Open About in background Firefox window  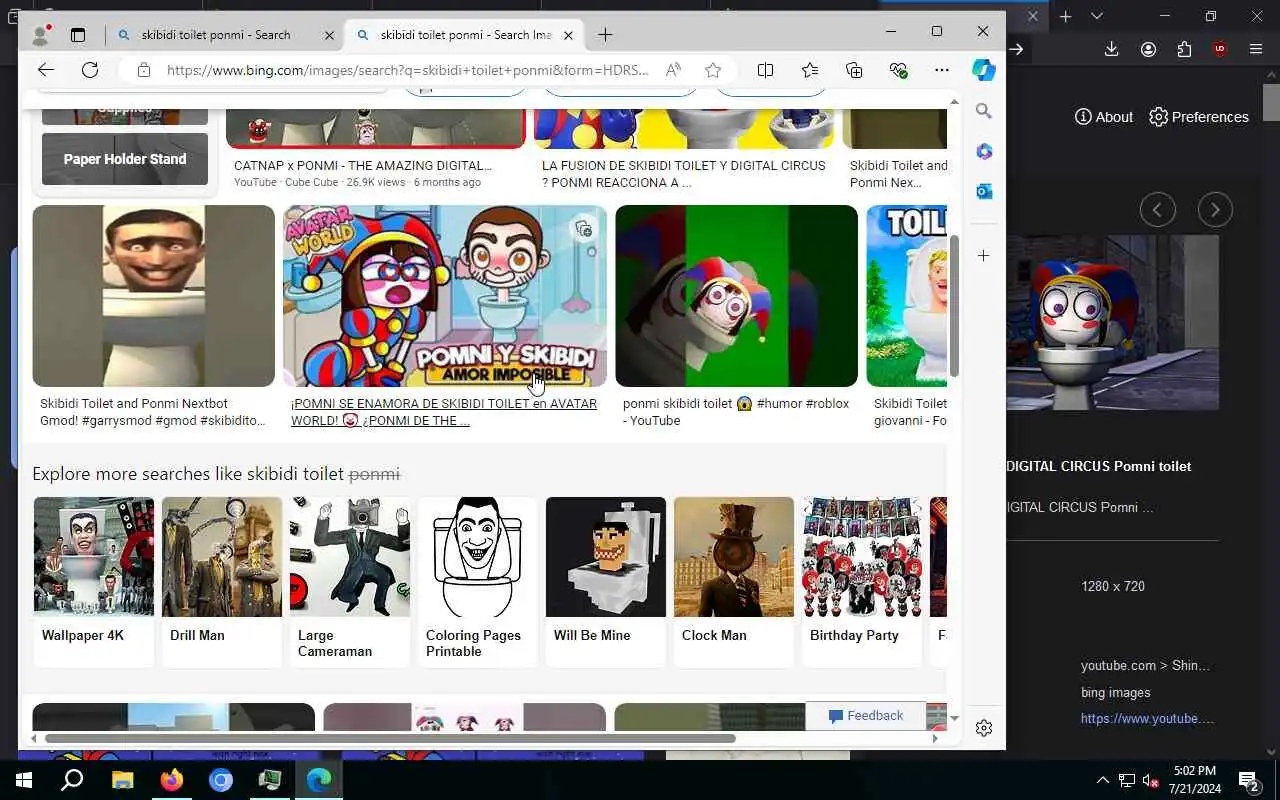tap(1104, 117)
